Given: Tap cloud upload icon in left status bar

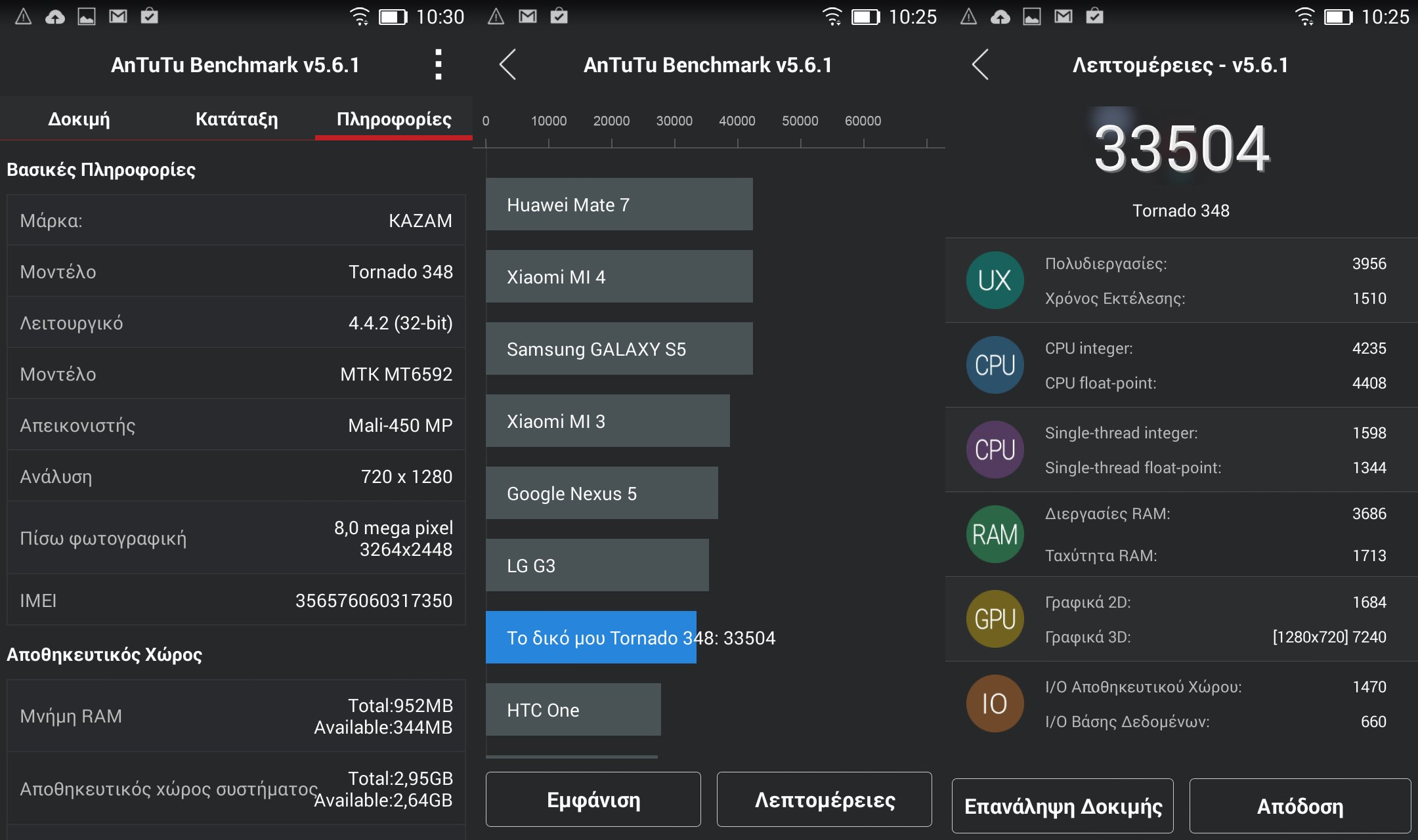Looking at the screenshot, I should tap(55, 16).
